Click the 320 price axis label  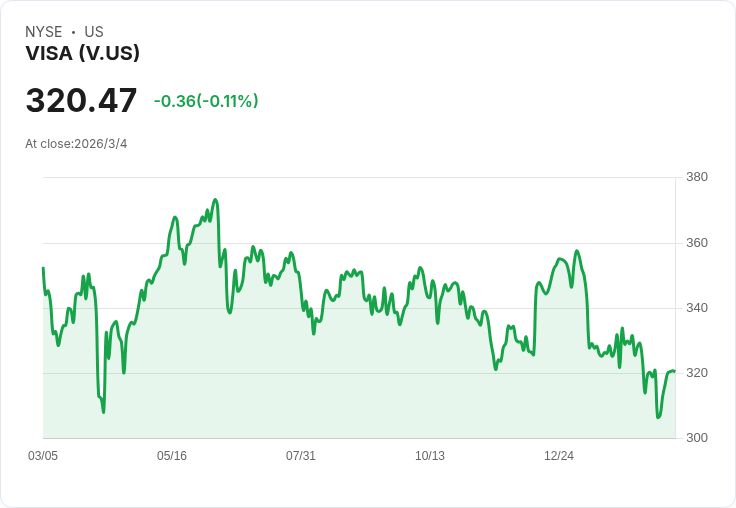point(697,373)
